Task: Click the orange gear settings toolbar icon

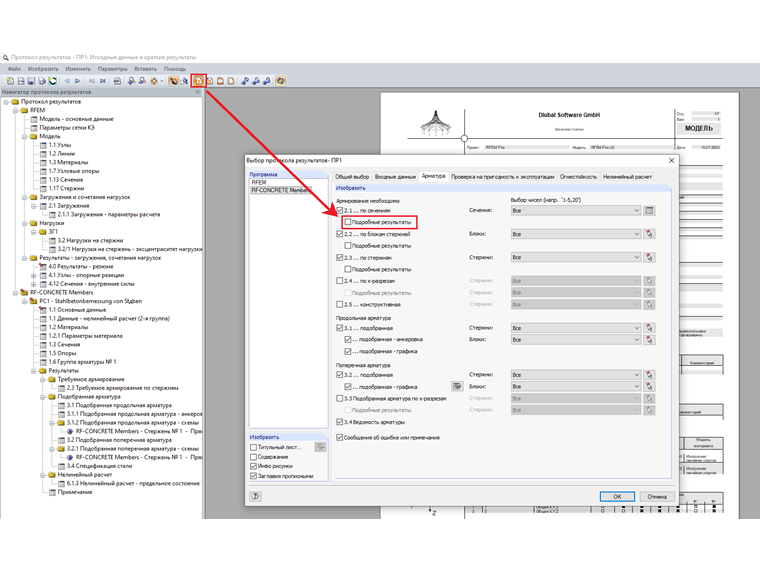Action: coord(154,81)
